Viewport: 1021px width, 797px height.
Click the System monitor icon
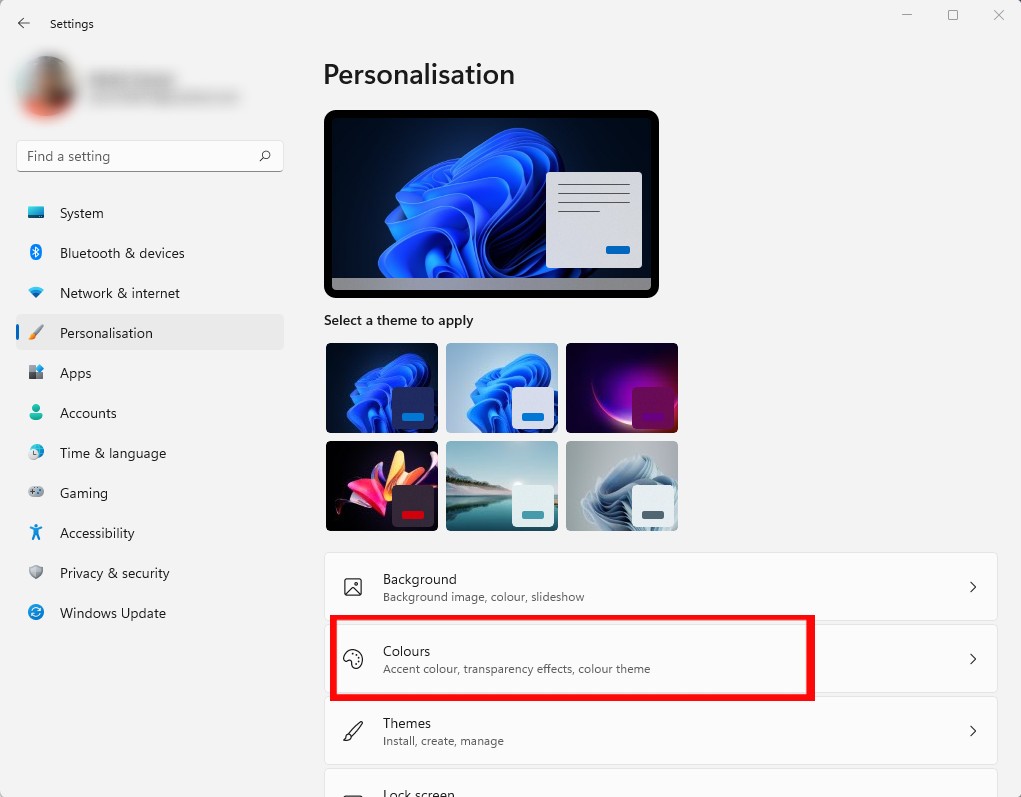coord(36,213)
